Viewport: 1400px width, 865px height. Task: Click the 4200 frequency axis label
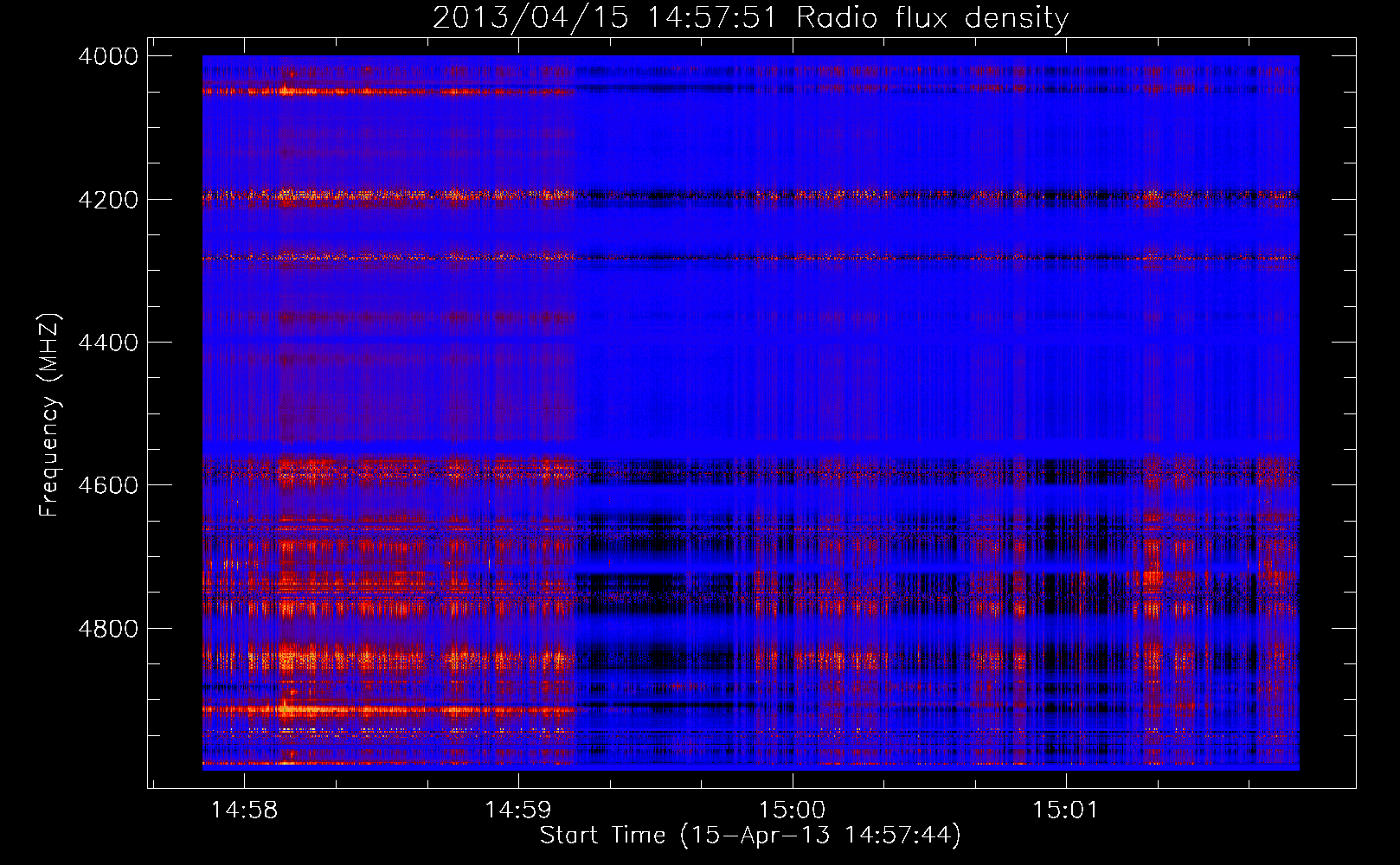(108, 200)
